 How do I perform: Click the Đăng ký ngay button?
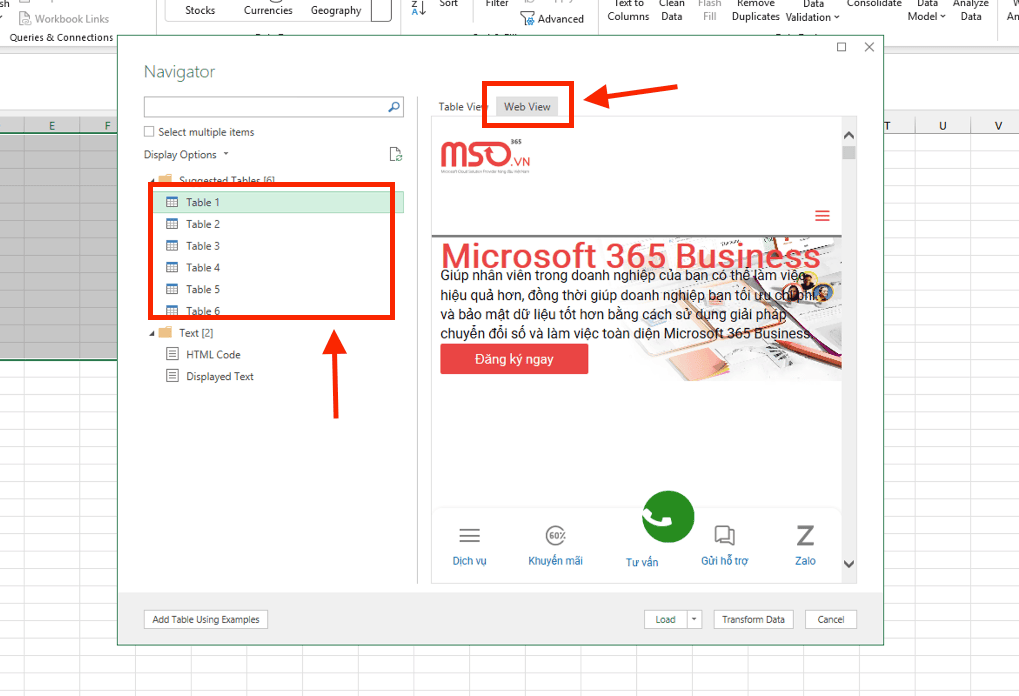[x=514, y=359]
